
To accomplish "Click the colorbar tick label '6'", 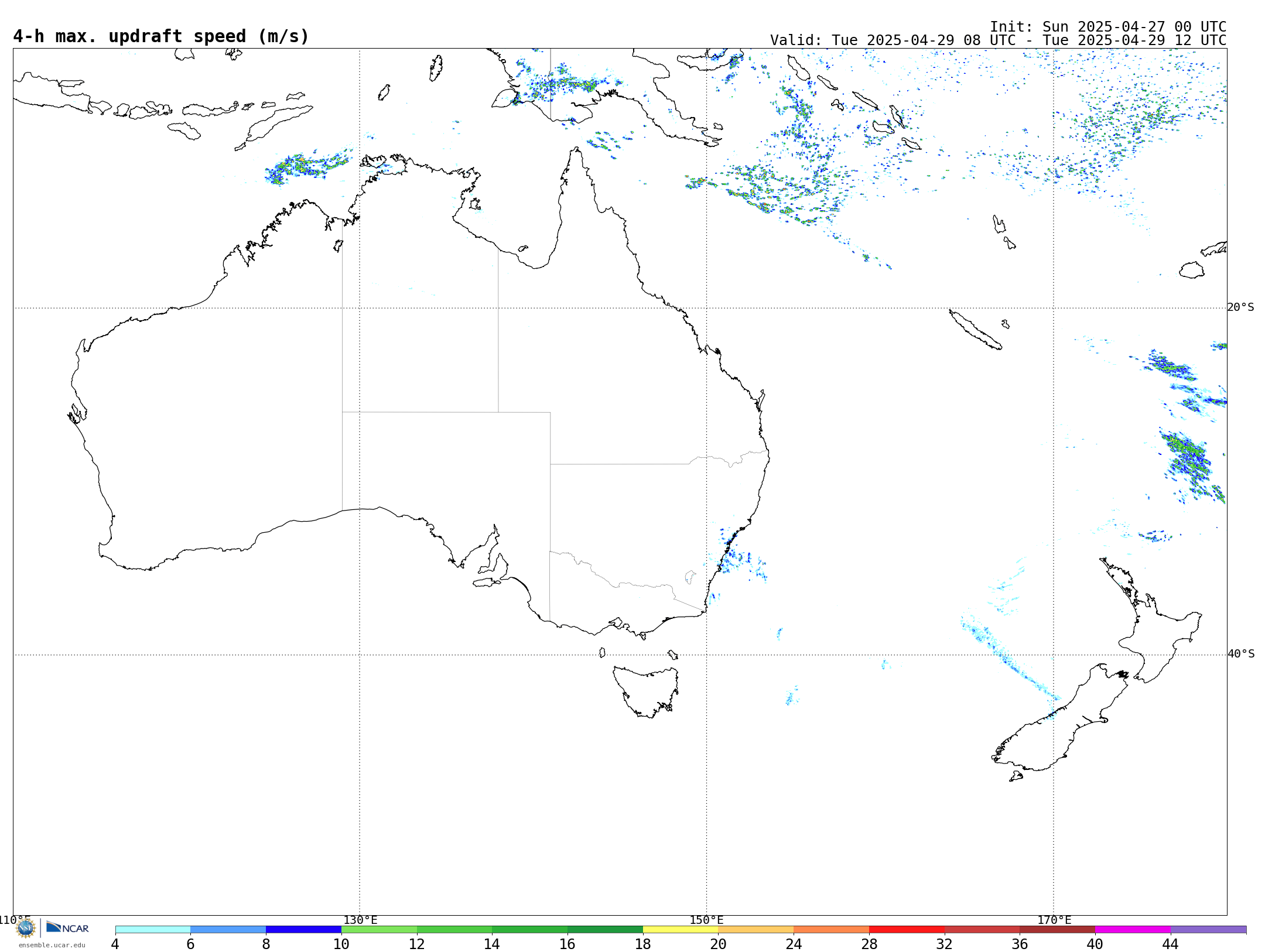I will tap(190, 944).
